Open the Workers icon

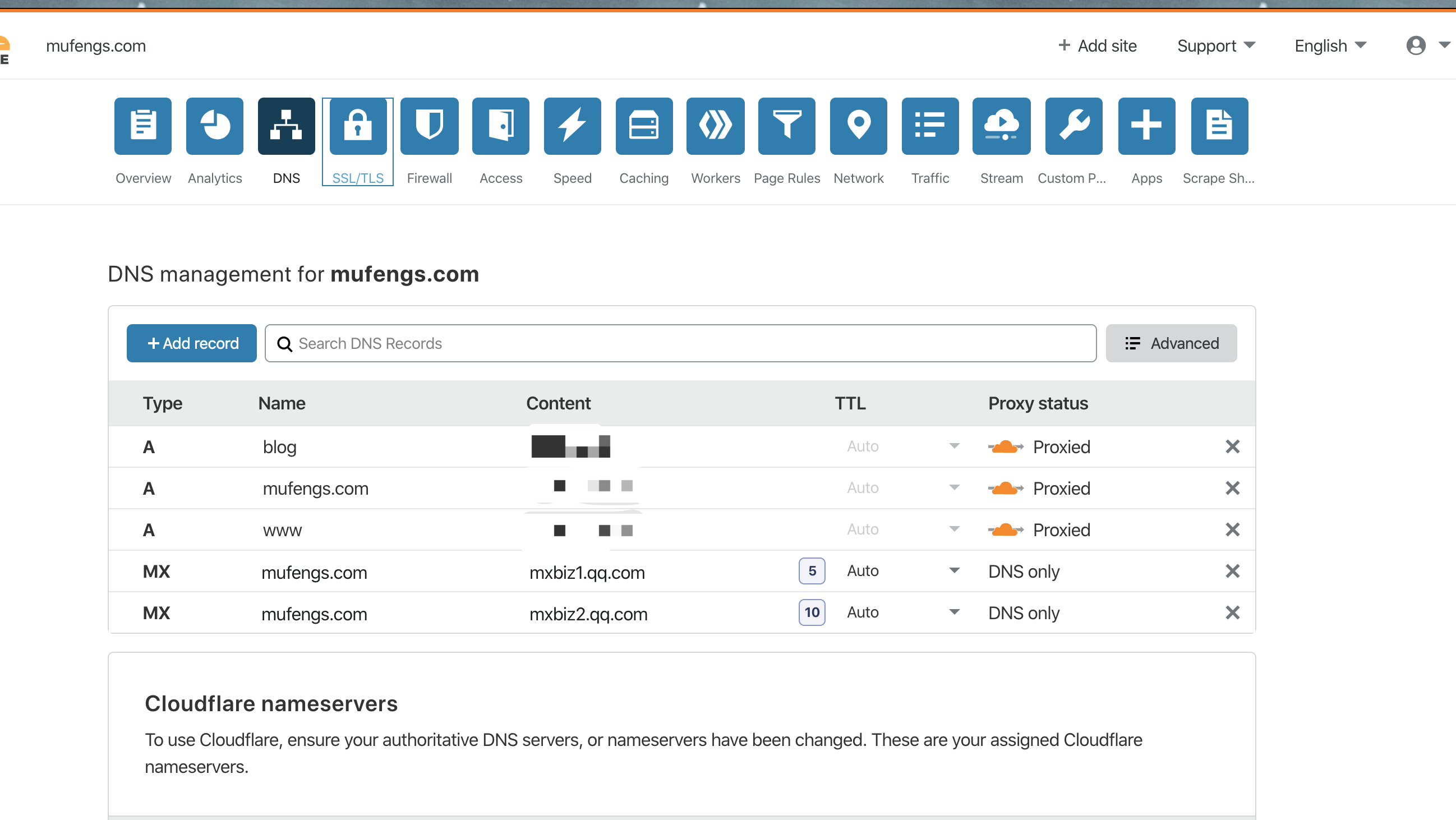715,126
